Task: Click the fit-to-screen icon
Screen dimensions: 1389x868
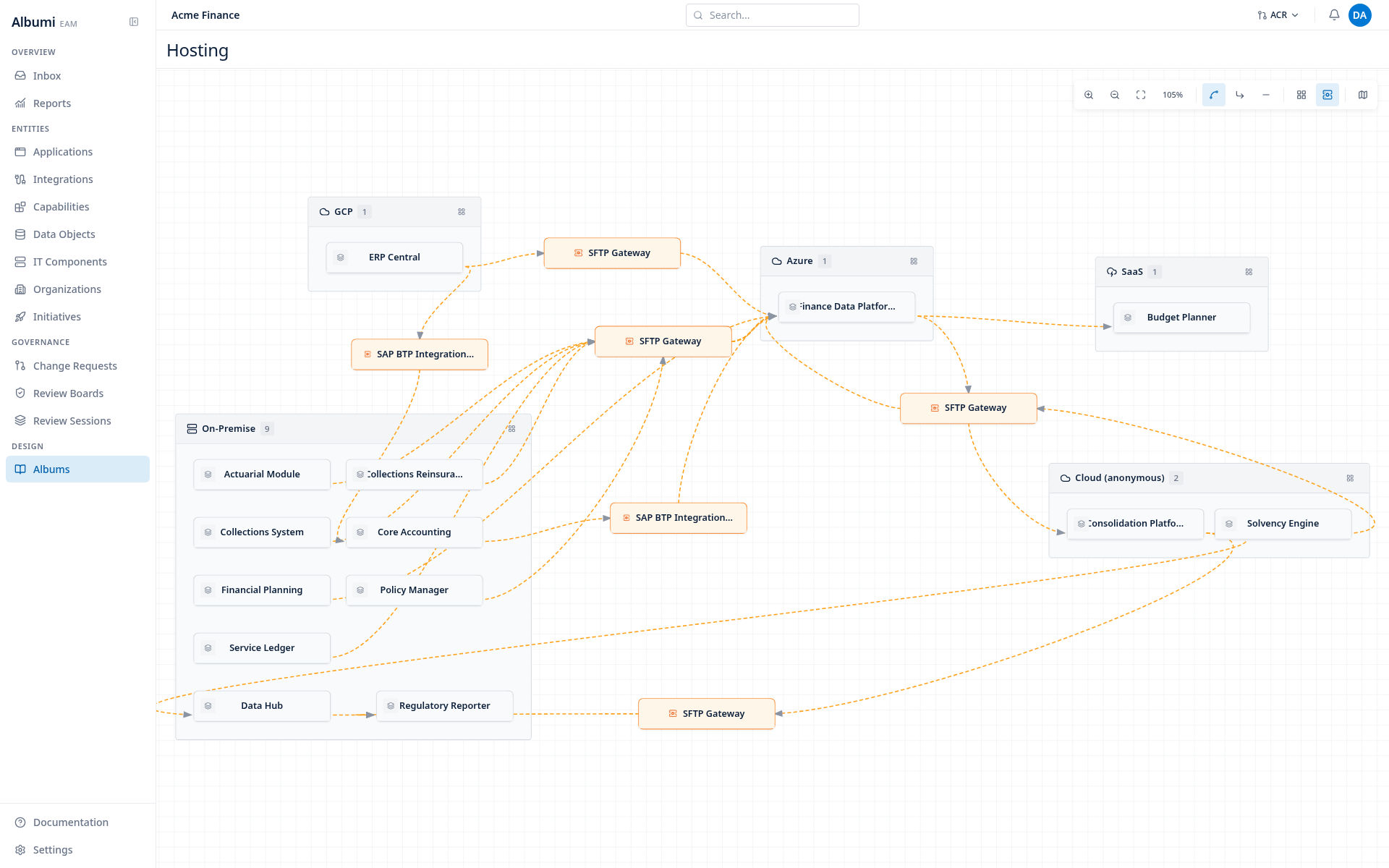Action: 1141,95
